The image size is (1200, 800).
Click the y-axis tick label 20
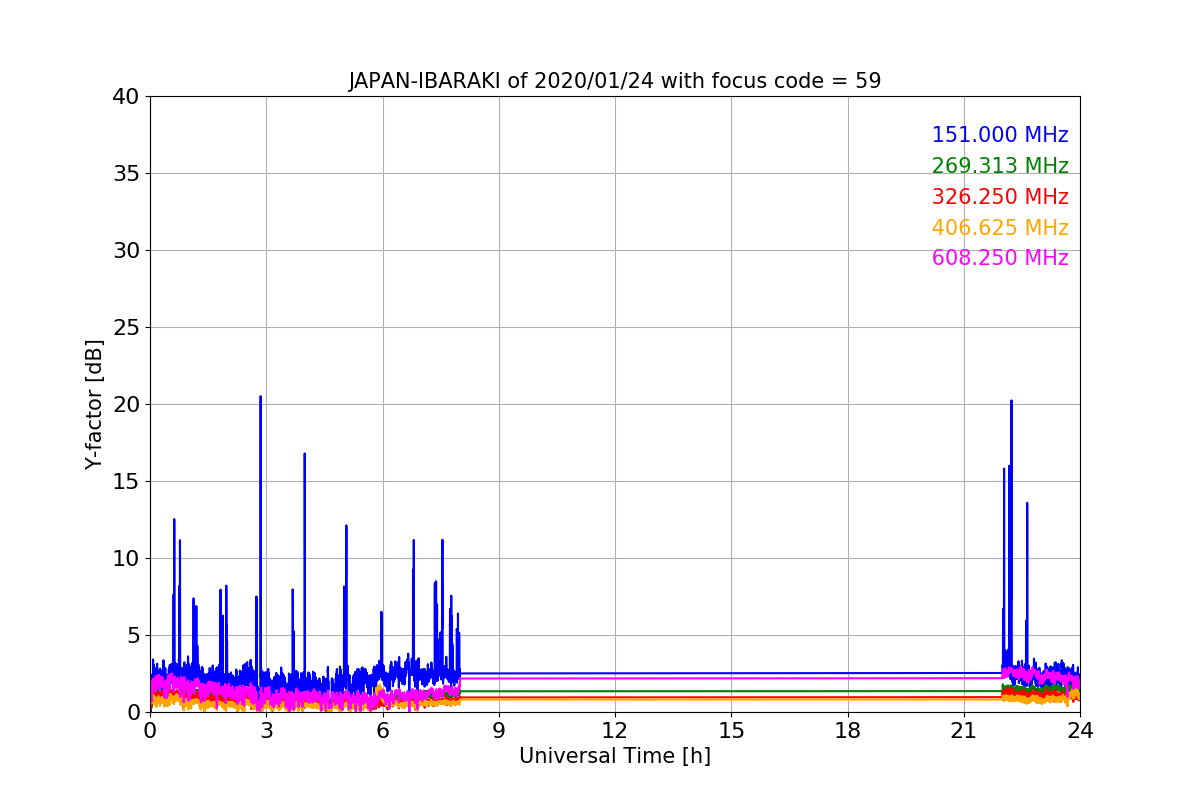click(x=125, y=405)
